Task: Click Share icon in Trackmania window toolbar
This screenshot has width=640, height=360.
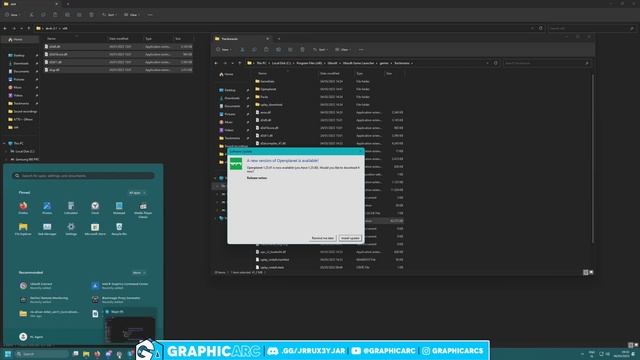Action: [x=290, y=49]
